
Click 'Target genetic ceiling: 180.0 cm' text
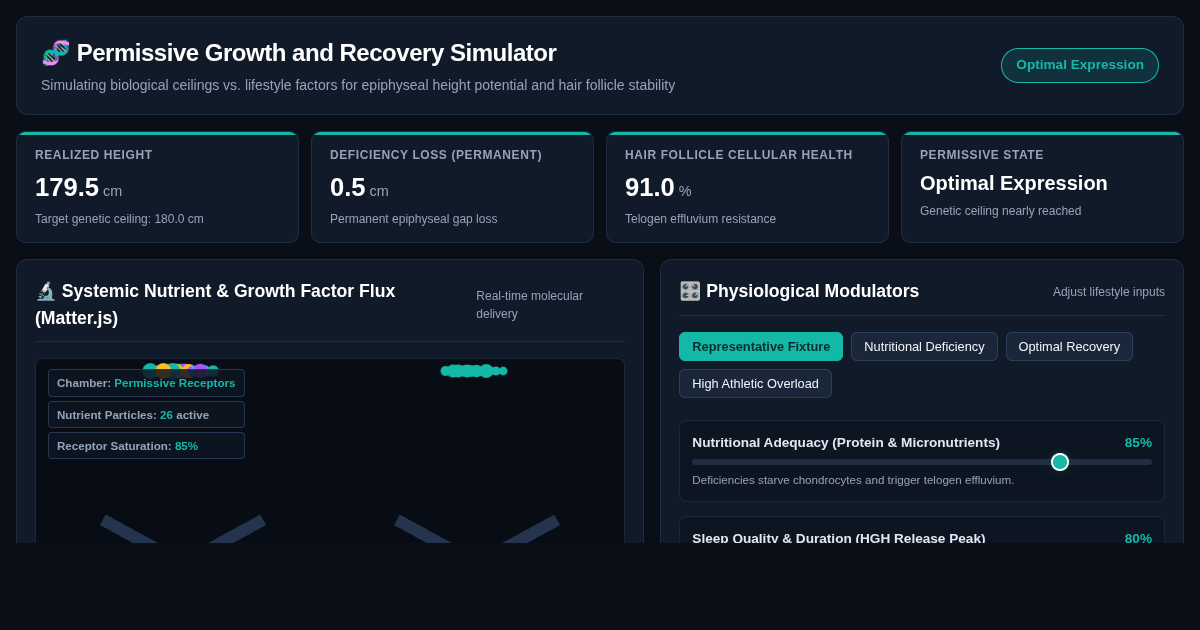pyautogui.click(x=119, y=219)
